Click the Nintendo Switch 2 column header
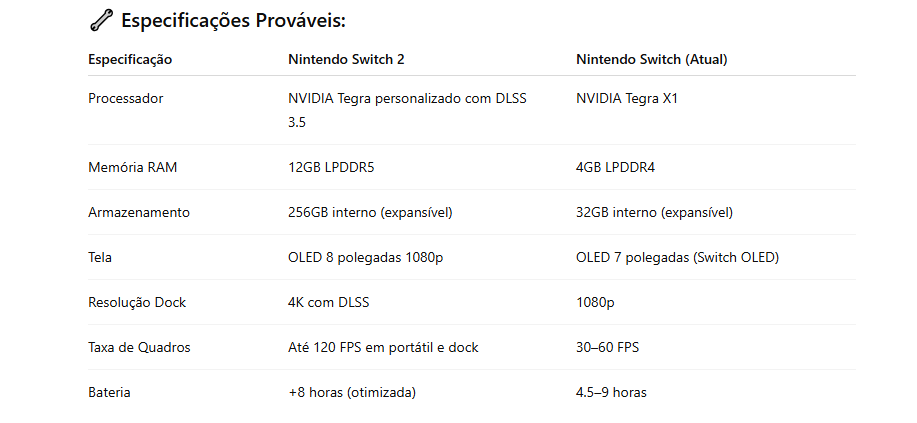Viewport: 917px width, 423px height. tap(346, 60)
